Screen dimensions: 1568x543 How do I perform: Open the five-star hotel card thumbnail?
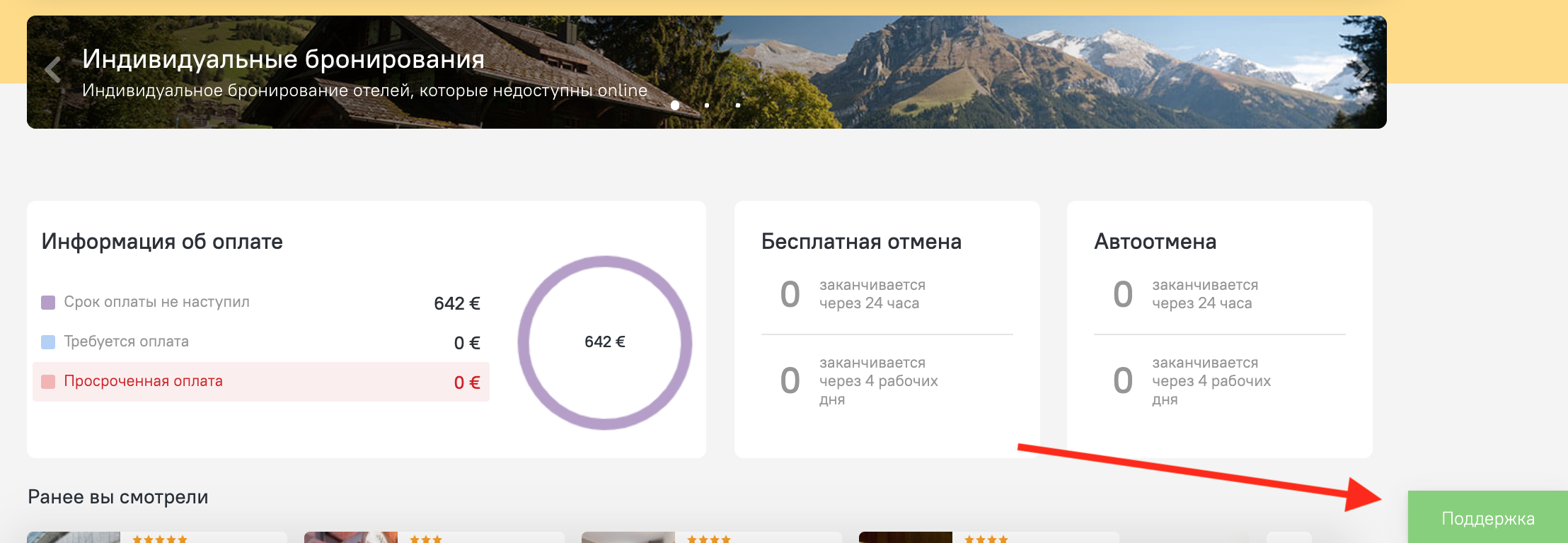coord(74,537)
